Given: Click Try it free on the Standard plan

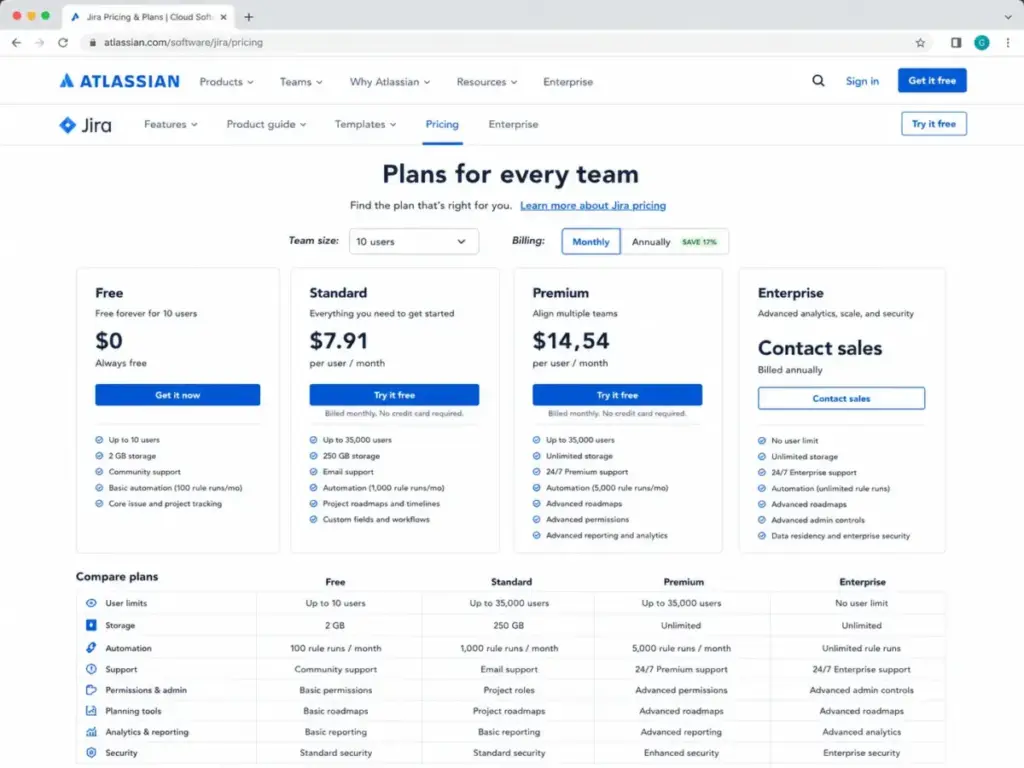Looking at the screenshot, I should pyautogui.click(x=394, y=395).
